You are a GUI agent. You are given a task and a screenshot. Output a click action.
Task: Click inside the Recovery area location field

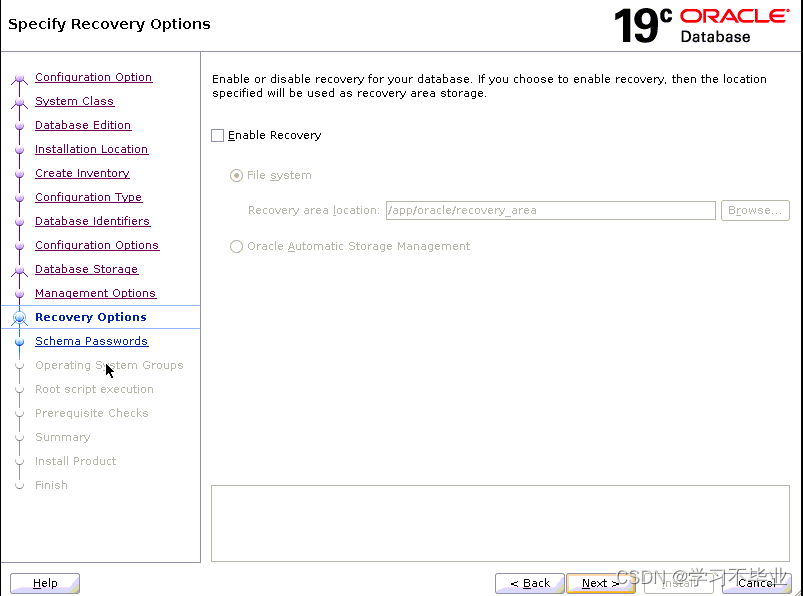550,210
